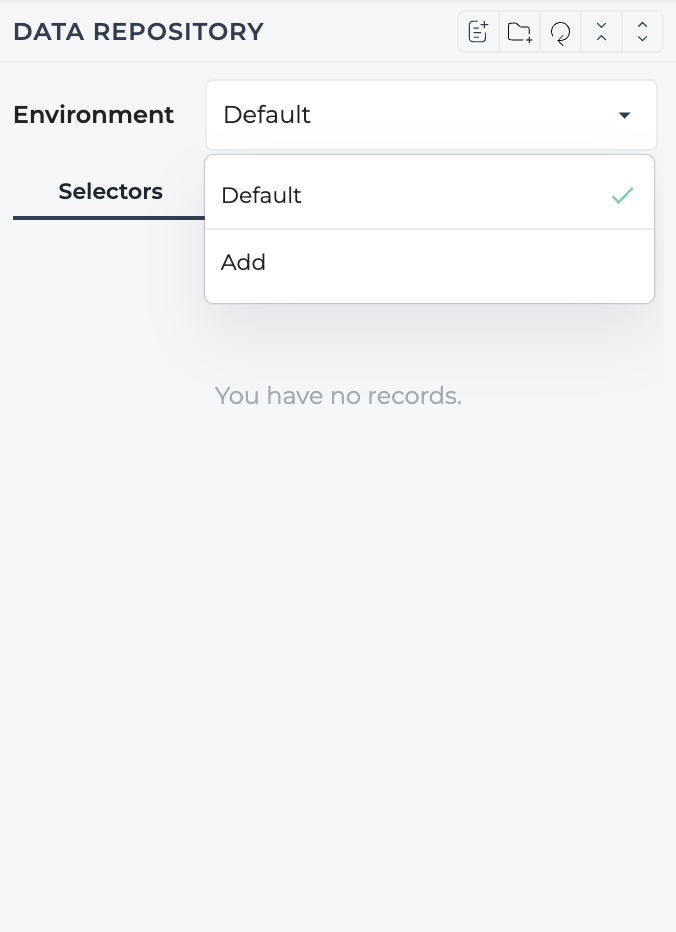Expand all repository items
The height and width of the screenshot is (932, 676).
tap(642, 32)
